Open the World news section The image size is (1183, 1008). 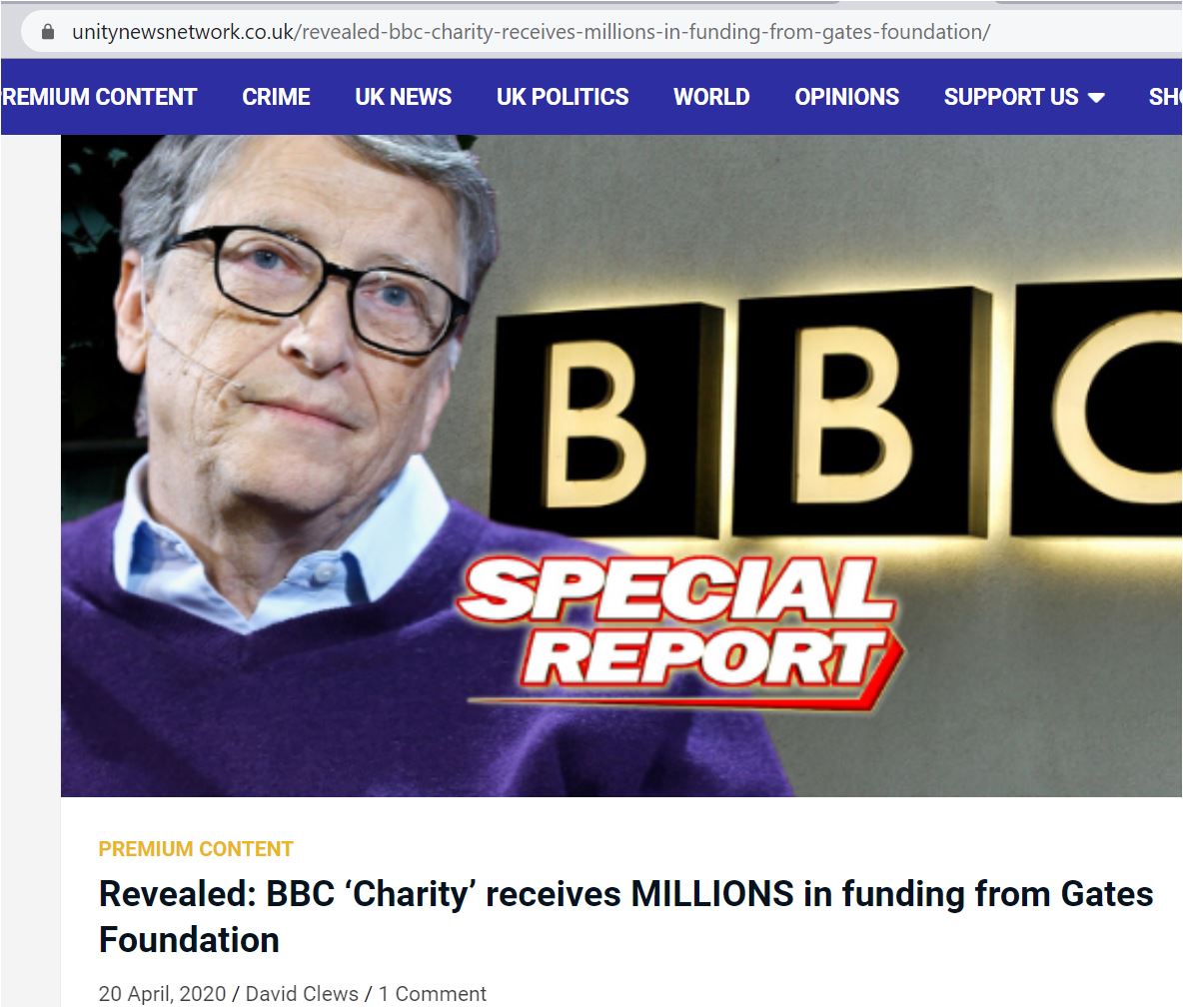coord(711,97)
